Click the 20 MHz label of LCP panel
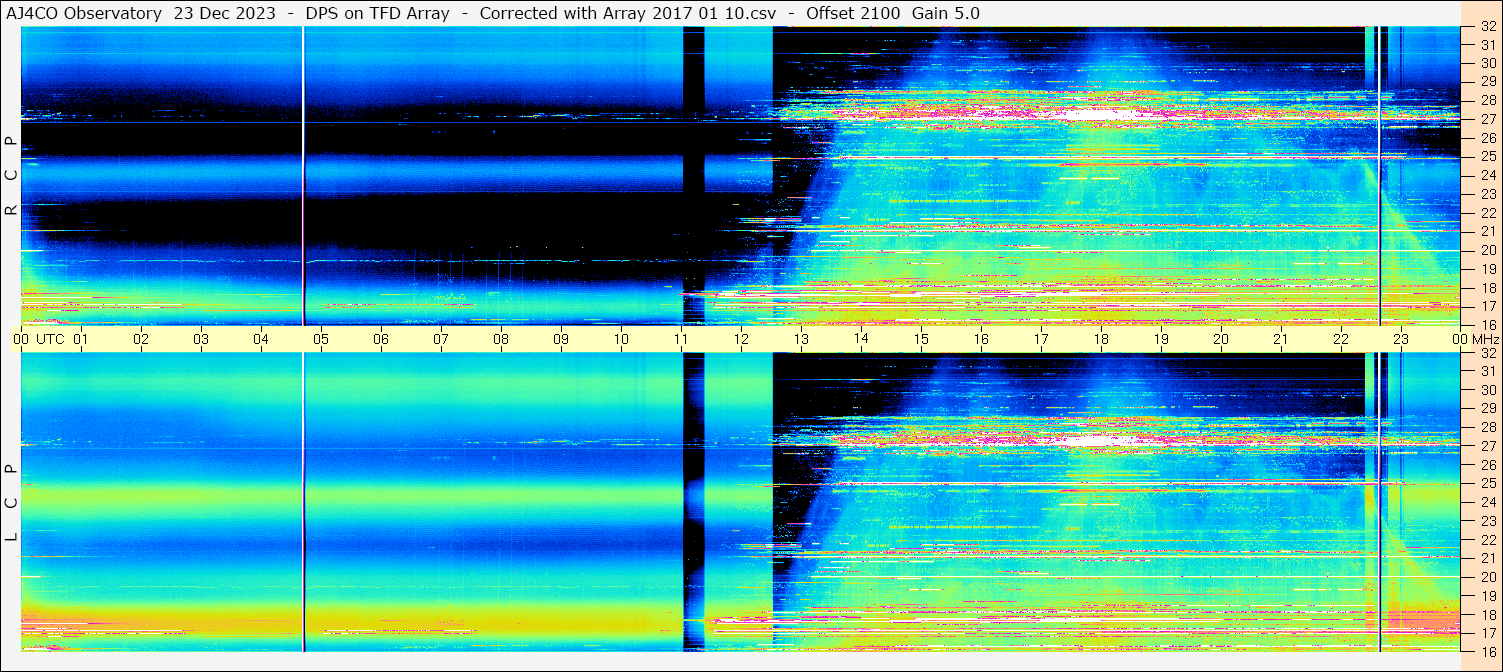 tap(1487, 577)
